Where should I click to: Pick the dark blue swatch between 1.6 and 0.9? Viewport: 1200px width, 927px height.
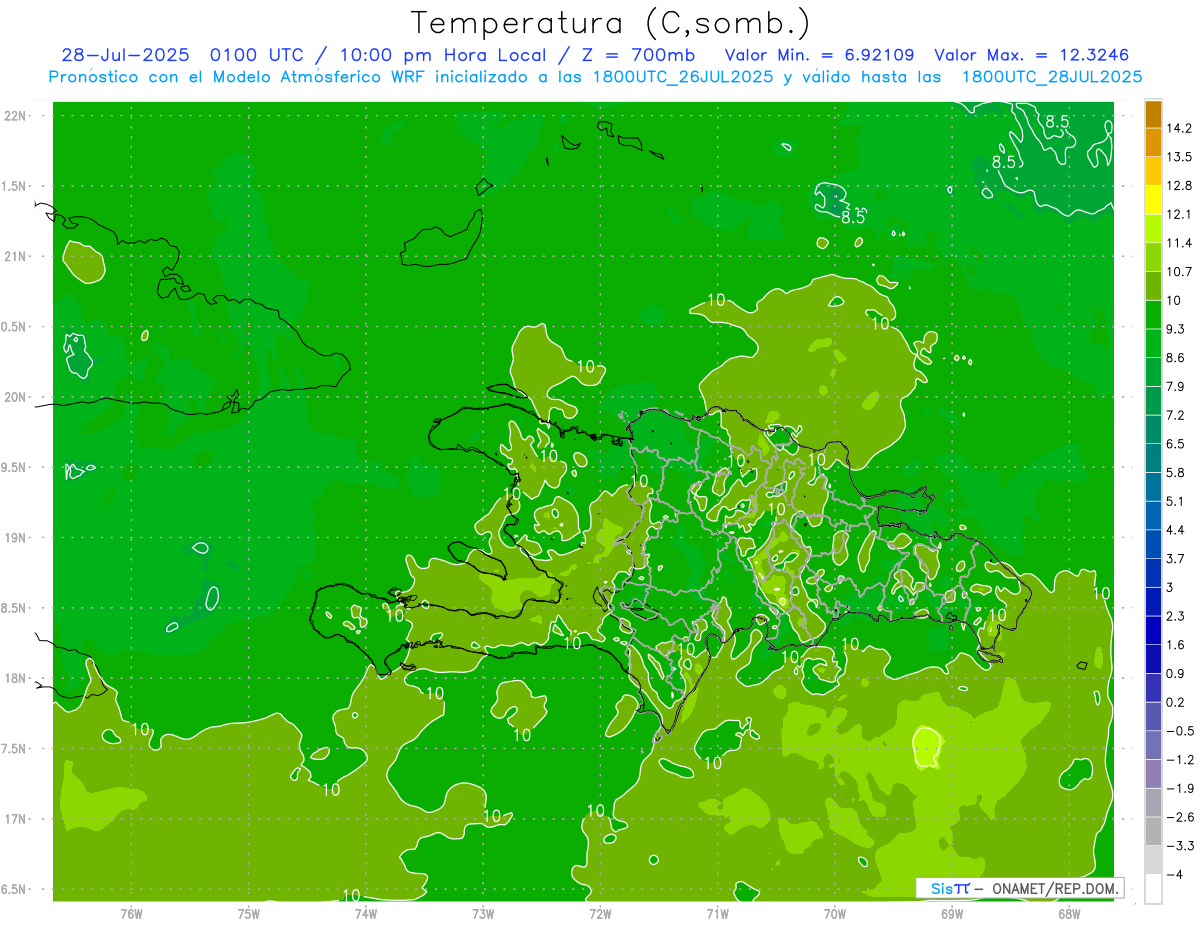tap(1153, 659)
